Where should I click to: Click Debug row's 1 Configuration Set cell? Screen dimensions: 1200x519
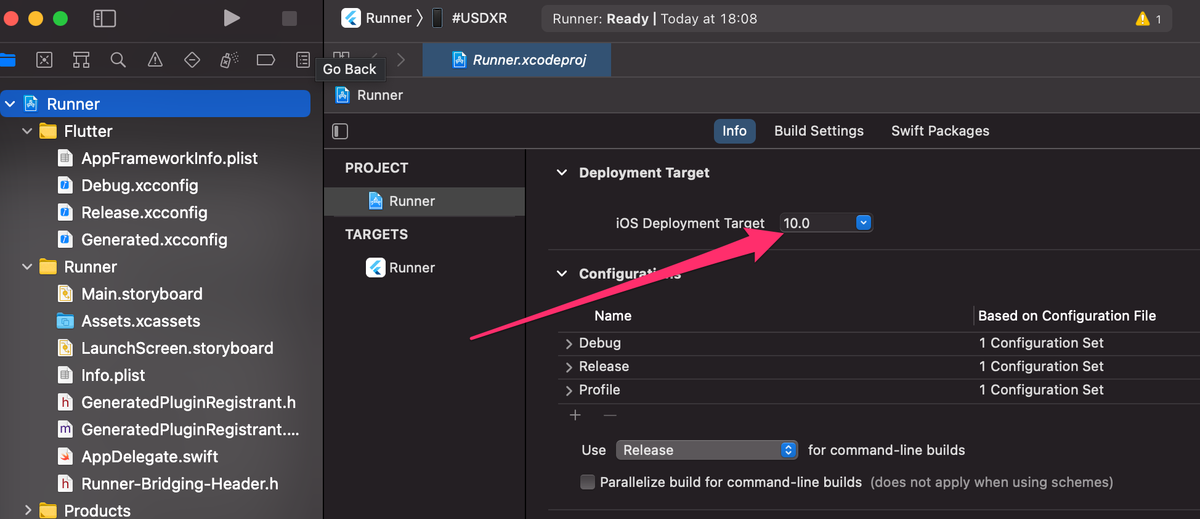[x=1042, y=343]
